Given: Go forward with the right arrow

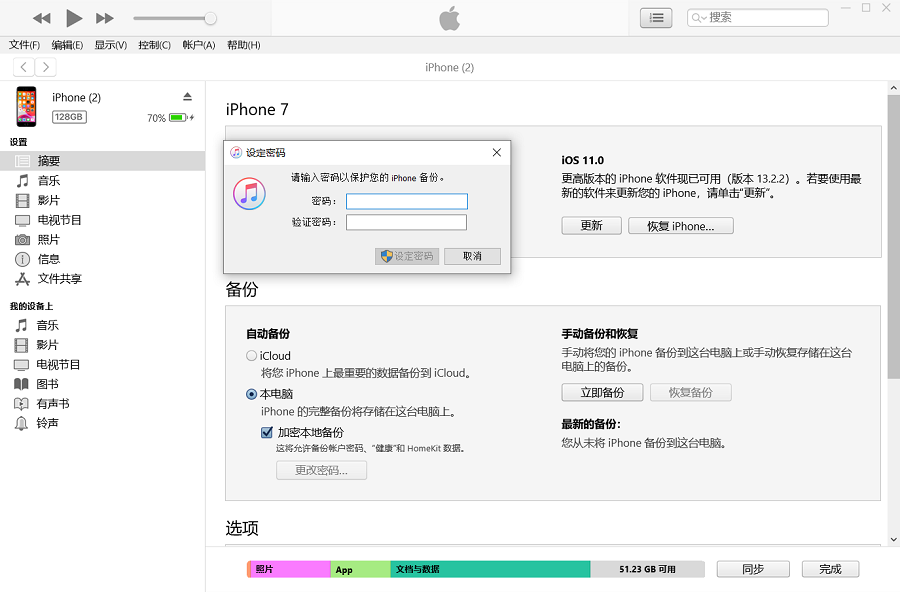Looking at the screenshot, I should tap(46, 67).
